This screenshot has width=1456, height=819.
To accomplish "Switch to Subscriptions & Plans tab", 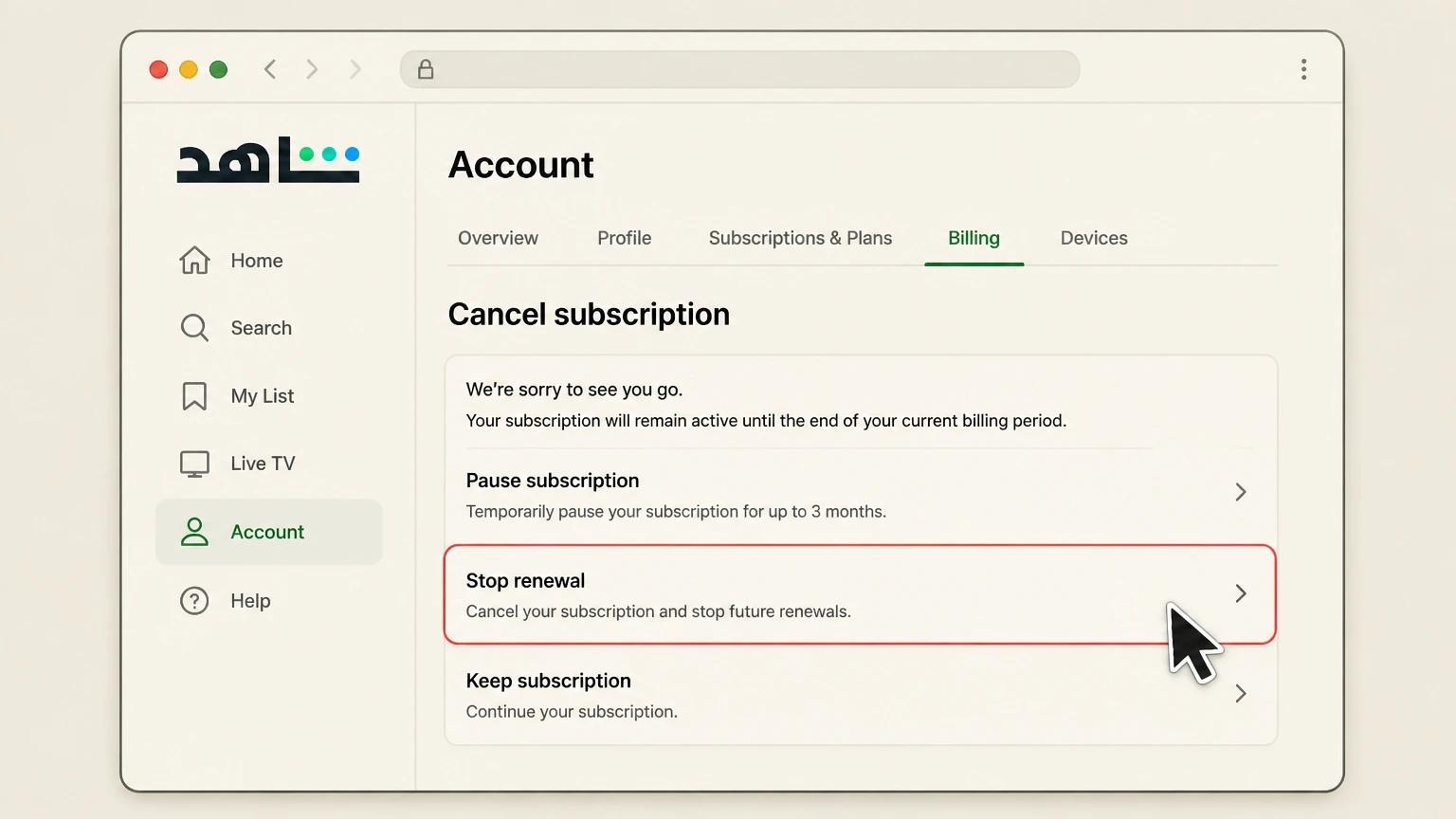I will [x=800, y=238].
